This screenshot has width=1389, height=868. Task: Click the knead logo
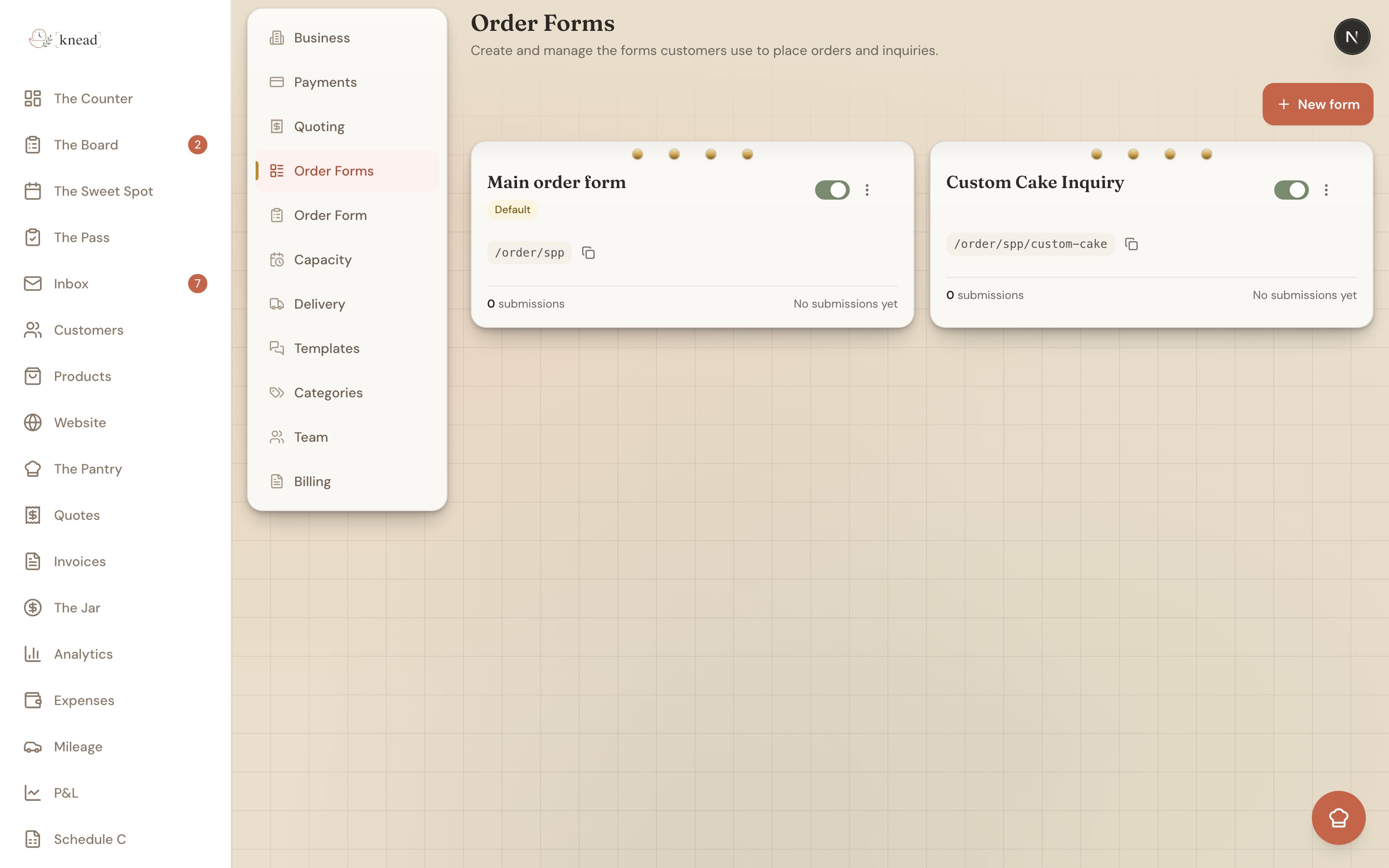pyautogui.click(x=65, y=39)
